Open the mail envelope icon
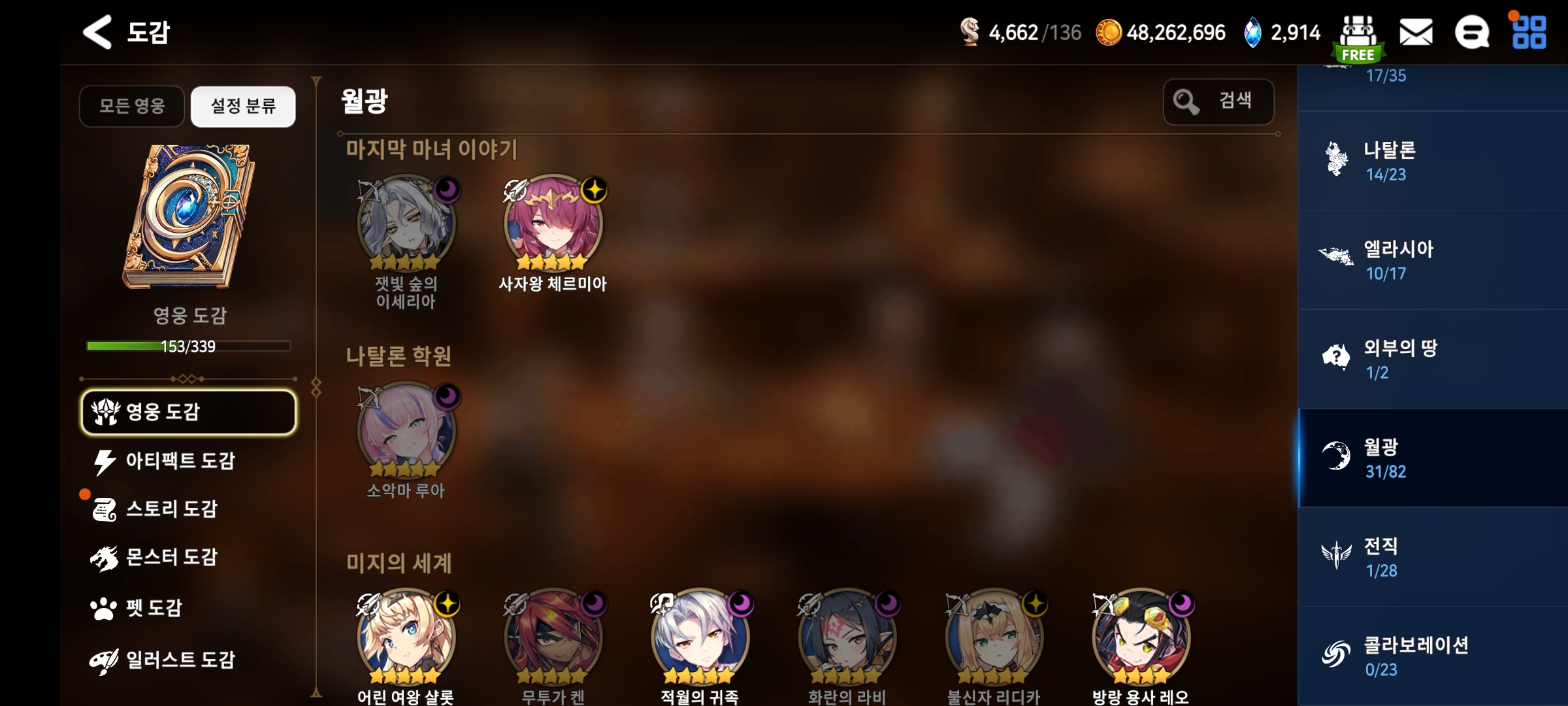Screen dimensions: 1568x706 point(1416,32)
